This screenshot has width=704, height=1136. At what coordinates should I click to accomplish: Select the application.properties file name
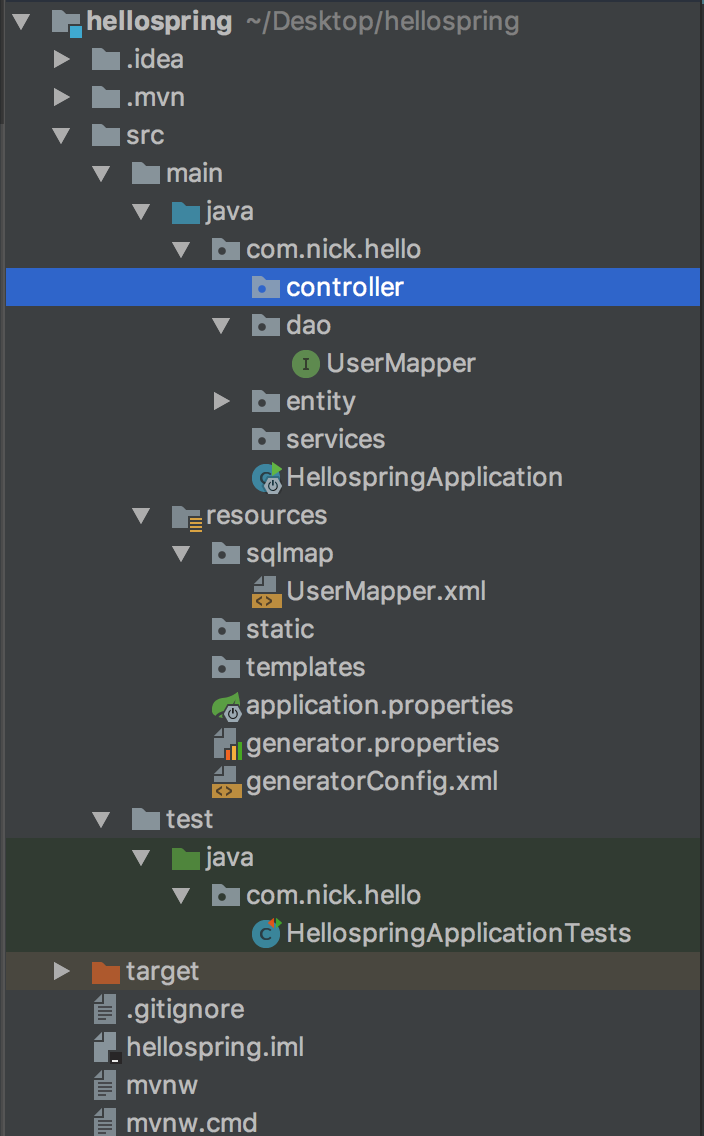point(380,706)
